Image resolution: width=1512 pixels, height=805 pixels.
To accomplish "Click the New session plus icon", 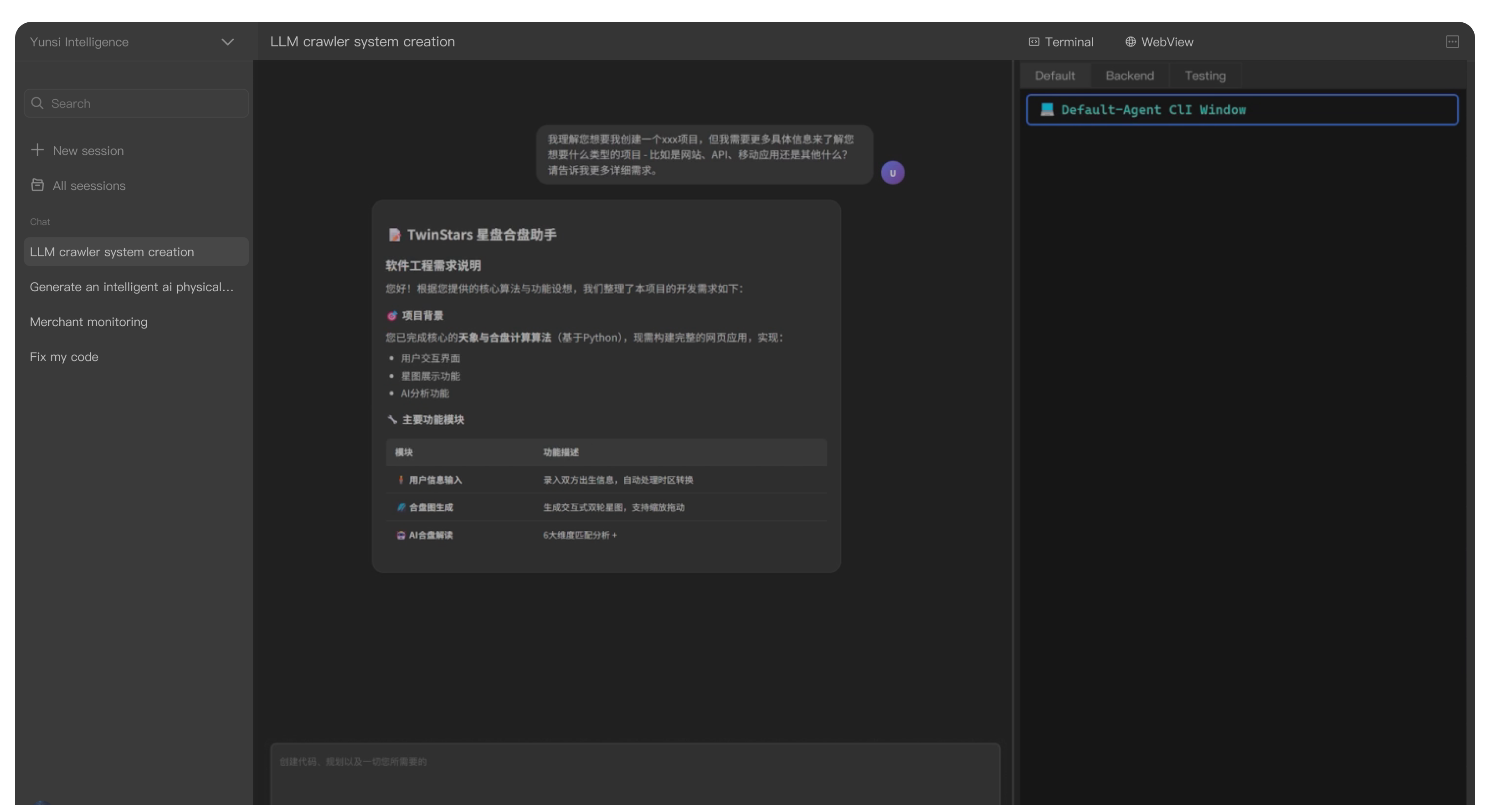I will (37, 150).
